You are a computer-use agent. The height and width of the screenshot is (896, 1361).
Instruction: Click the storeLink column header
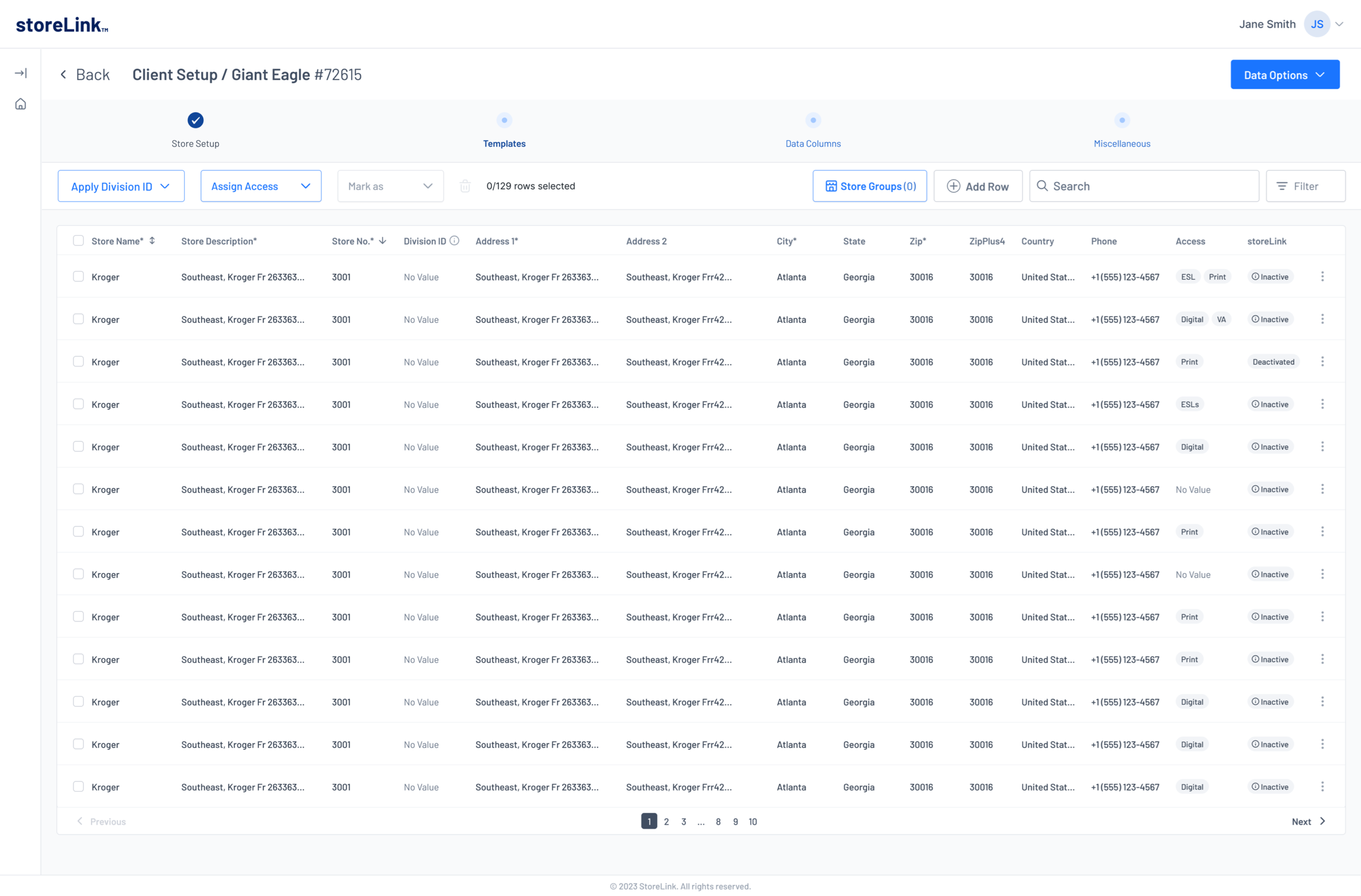(1266, 241)
